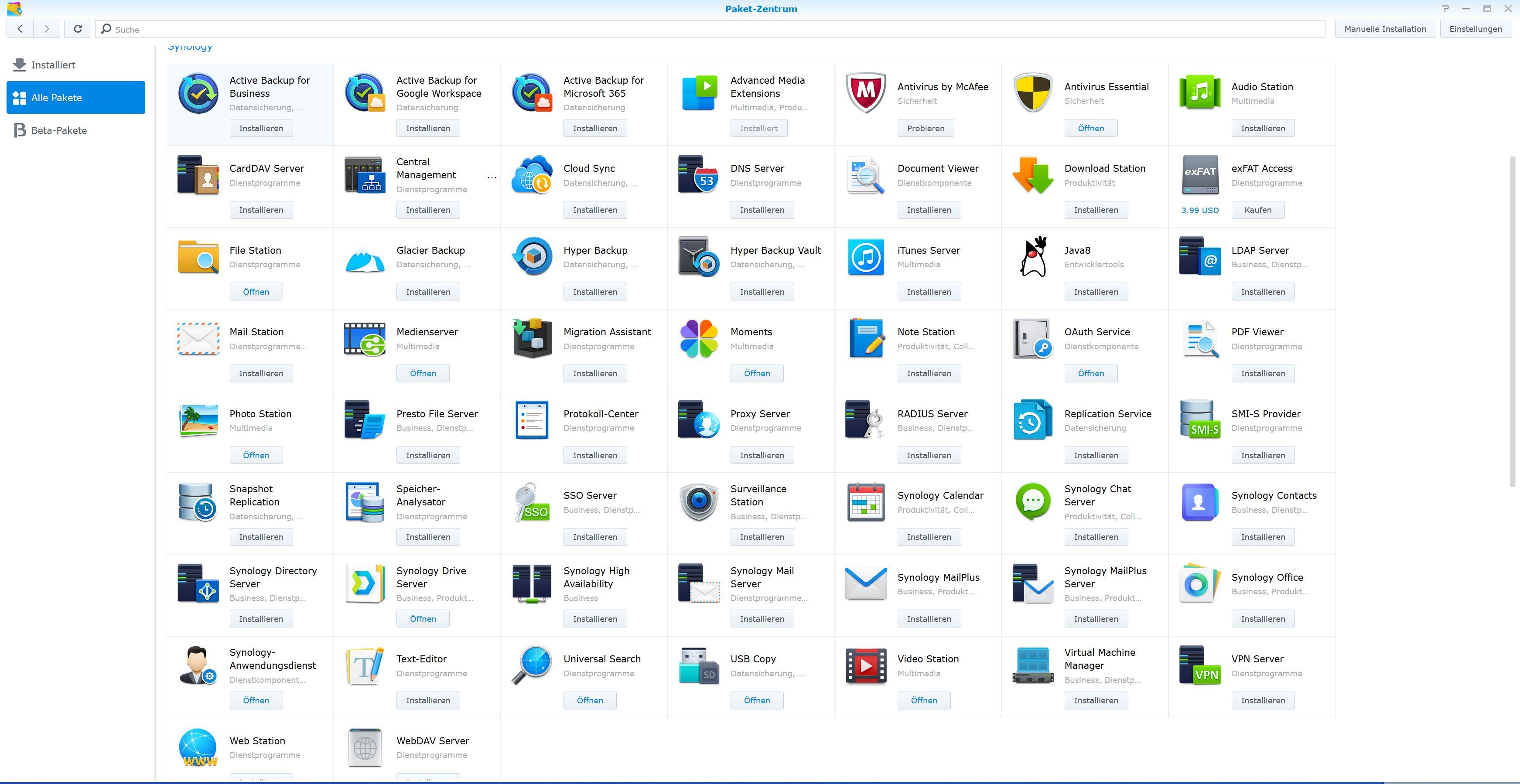Click the Virtual Machine Manager icon
This screenshot has height=784, width=1520.
1033,666
